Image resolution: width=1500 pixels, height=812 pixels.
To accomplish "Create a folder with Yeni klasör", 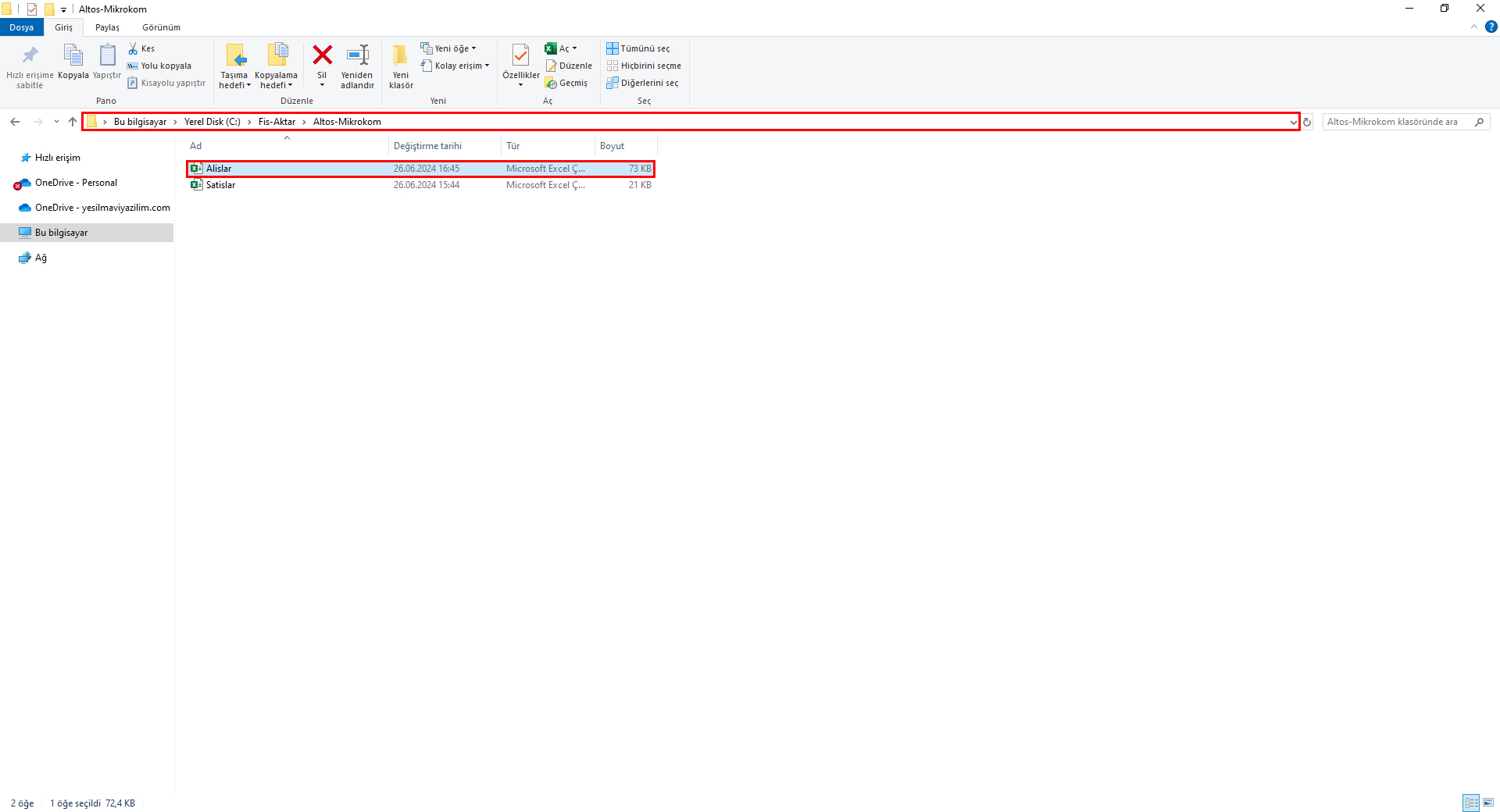I will 401,66.
